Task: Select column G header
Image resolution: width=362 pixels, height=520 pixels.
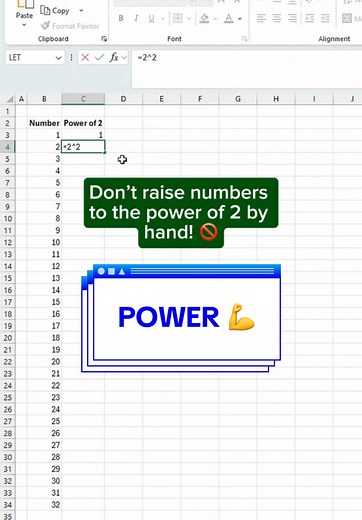Action: pos(238,99)
